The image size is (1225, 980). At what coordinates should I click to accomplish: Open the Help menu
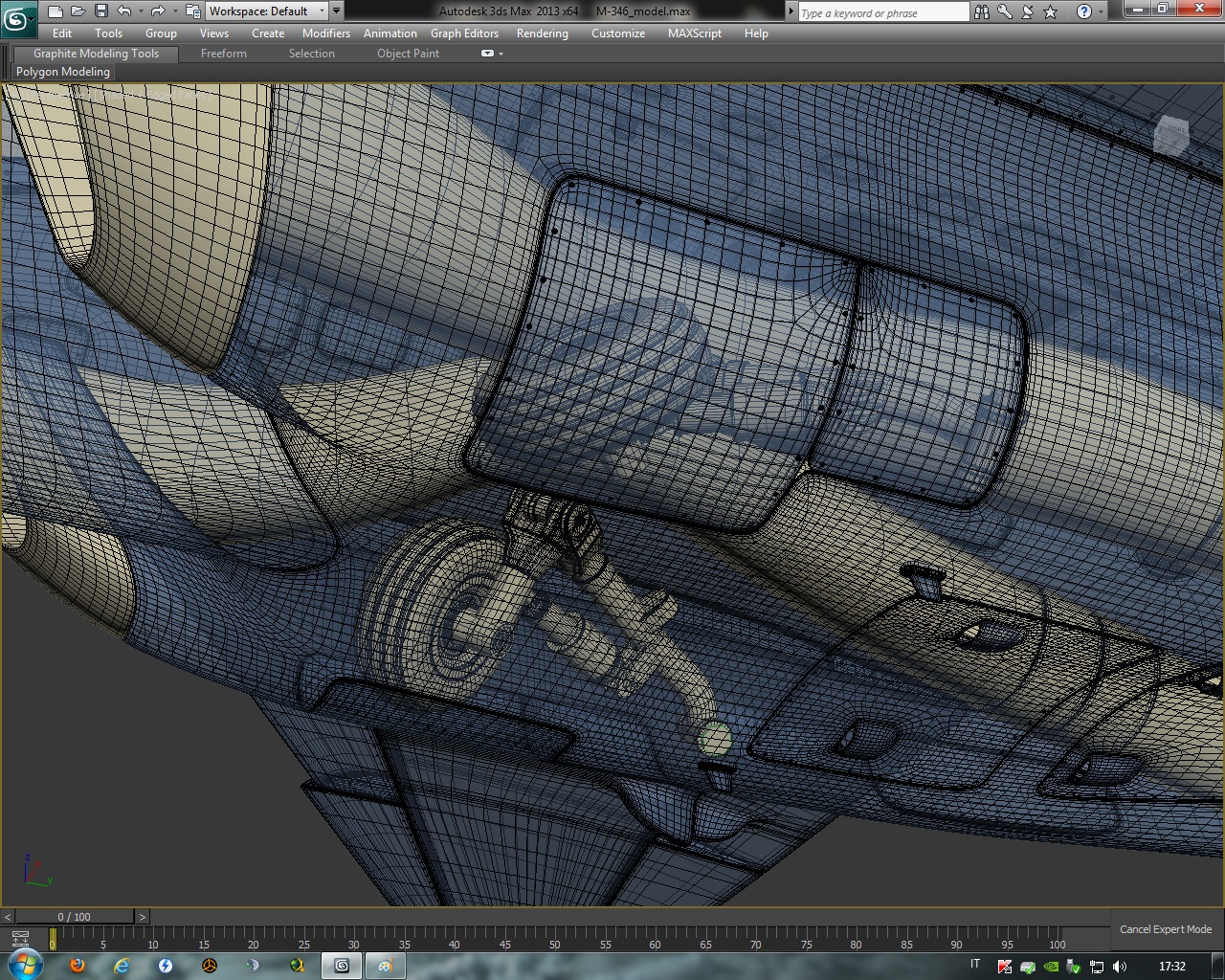click(x=756, y=33)
